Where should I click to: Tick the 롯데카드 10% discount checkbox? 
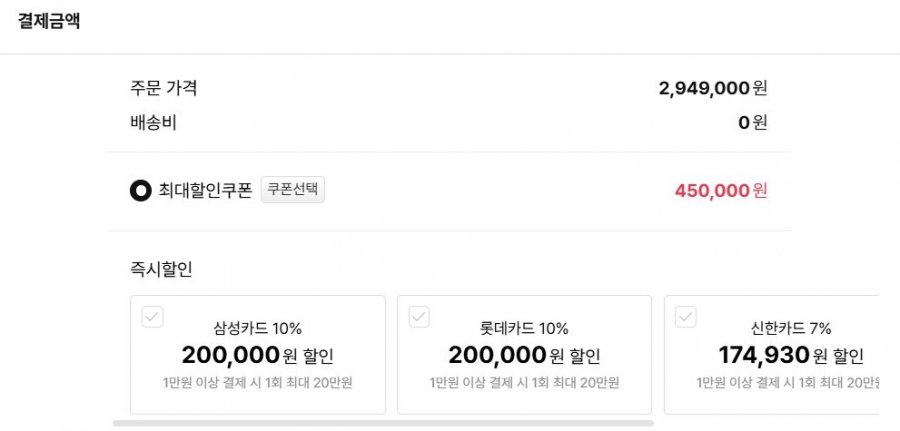pos(420,317)
